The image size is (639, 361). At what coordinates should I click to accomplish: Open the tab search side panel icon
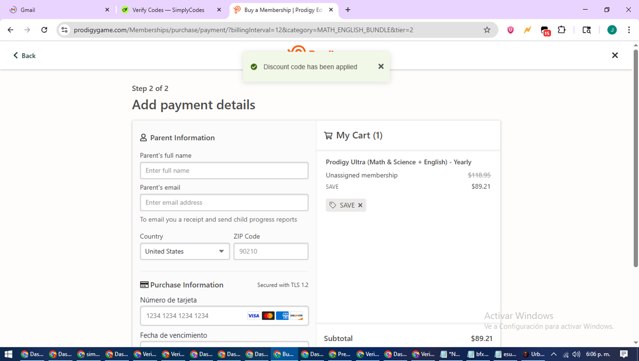(586, 30)
